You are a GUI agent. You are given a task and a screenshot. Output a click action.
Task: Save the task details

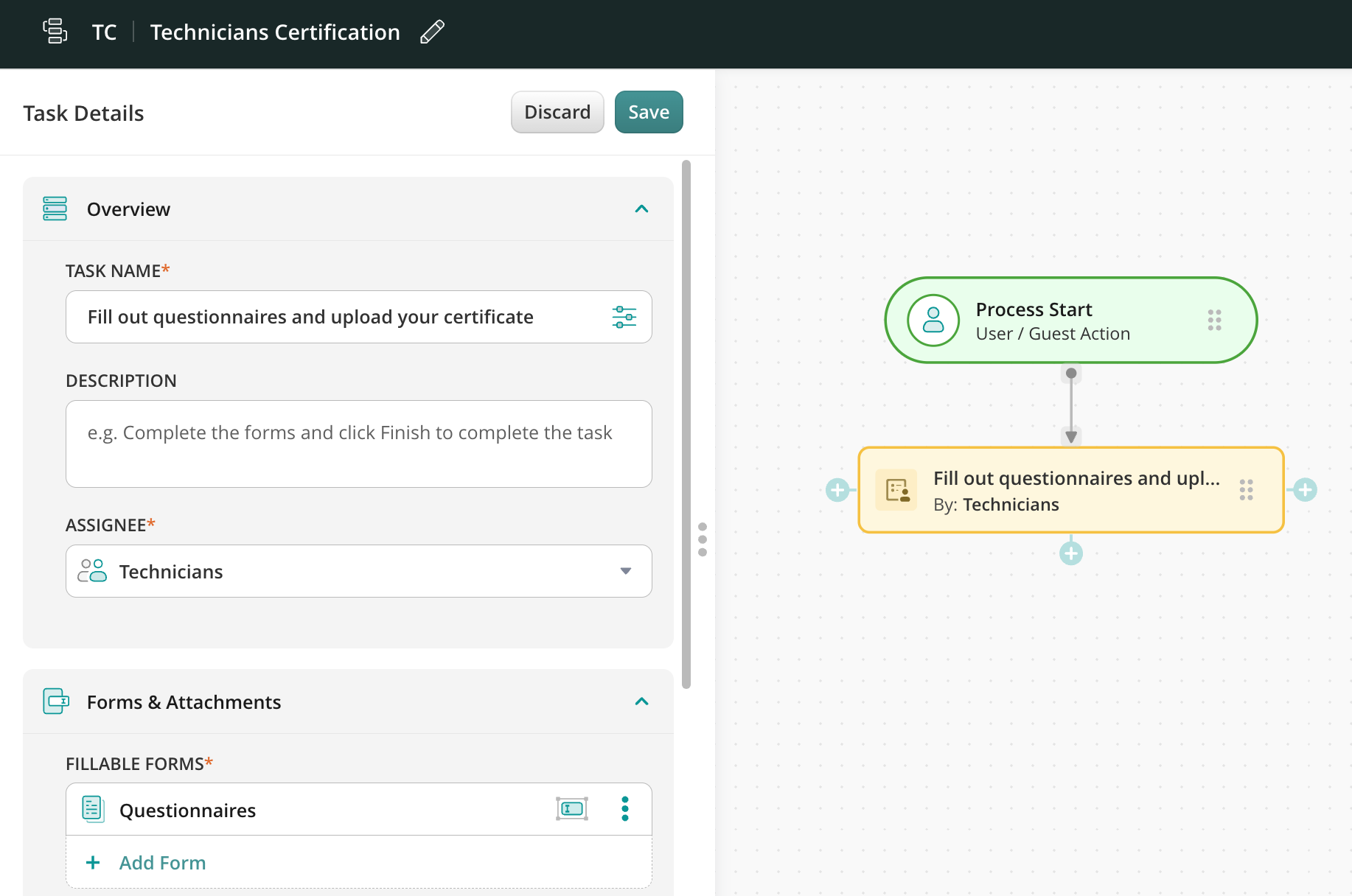coord(648,112)
